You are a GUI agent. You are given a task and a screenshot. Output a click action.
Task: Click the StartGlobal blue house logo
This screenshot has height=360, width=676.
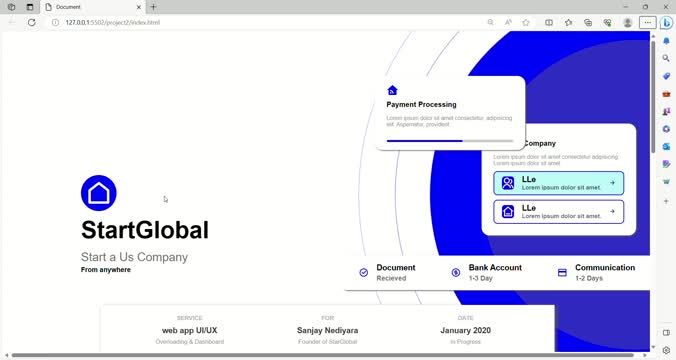(x=99, y=193)
